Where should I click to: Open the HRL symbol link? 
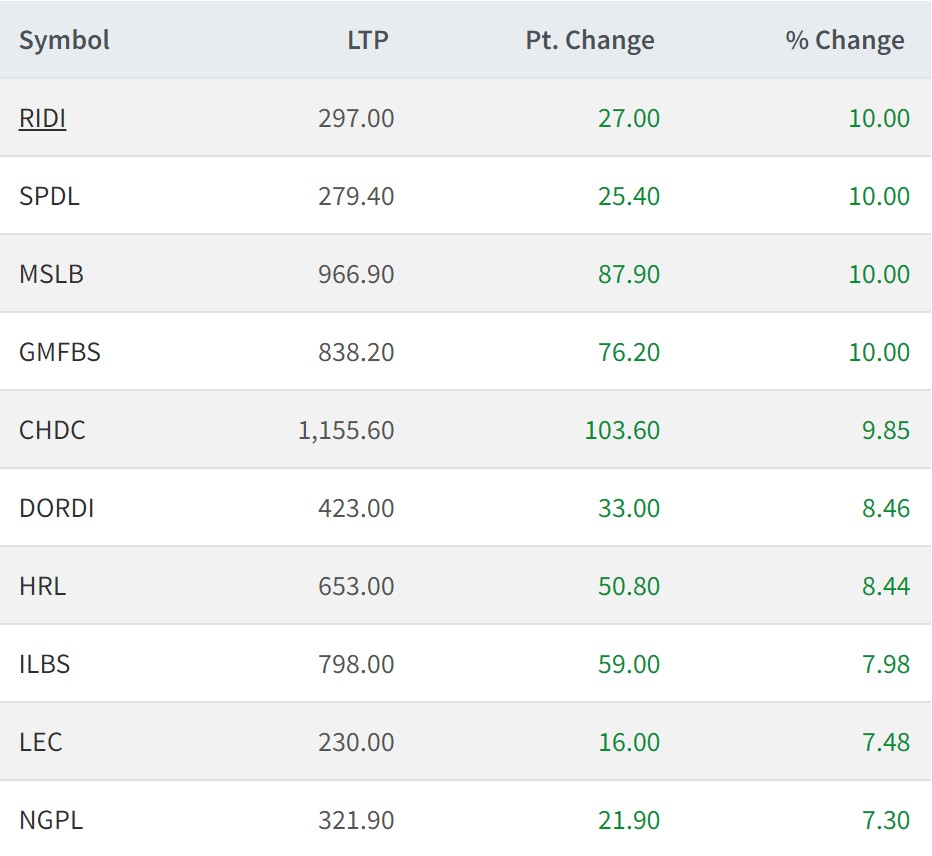pyautogui.click(x=42, y=586)
